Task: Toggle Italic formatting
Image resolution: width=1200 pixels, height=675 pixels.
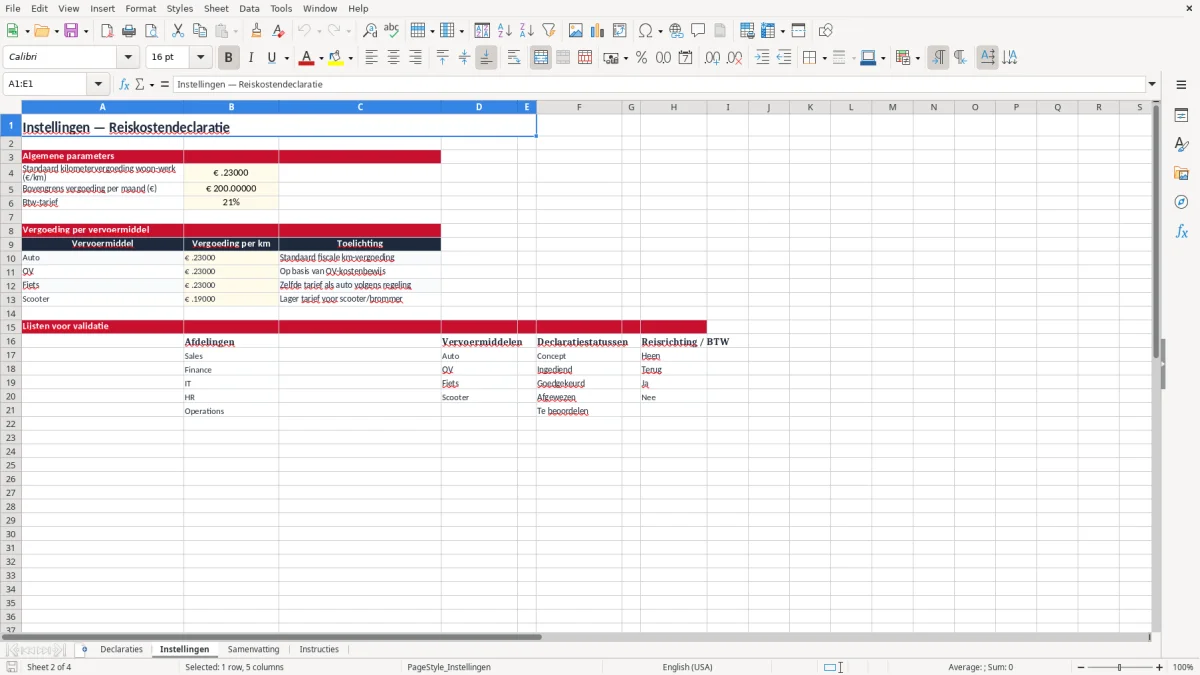Action: pos(251,58)
